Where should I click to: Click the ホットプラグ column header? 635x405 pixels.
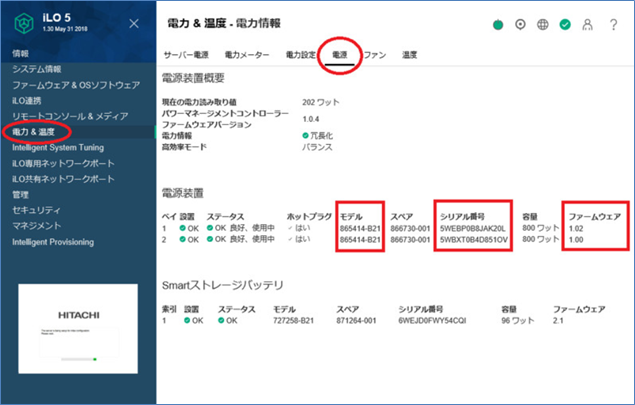click(x=309, y=217)
